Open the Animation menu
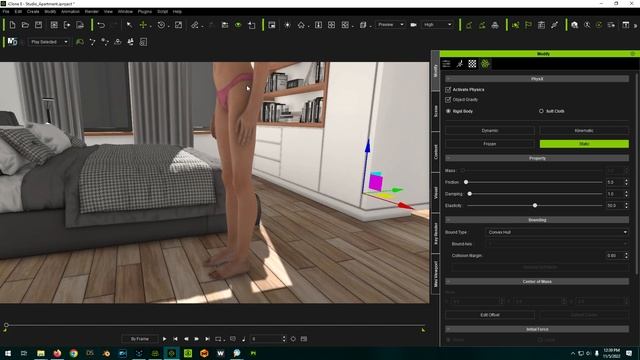 70,12
